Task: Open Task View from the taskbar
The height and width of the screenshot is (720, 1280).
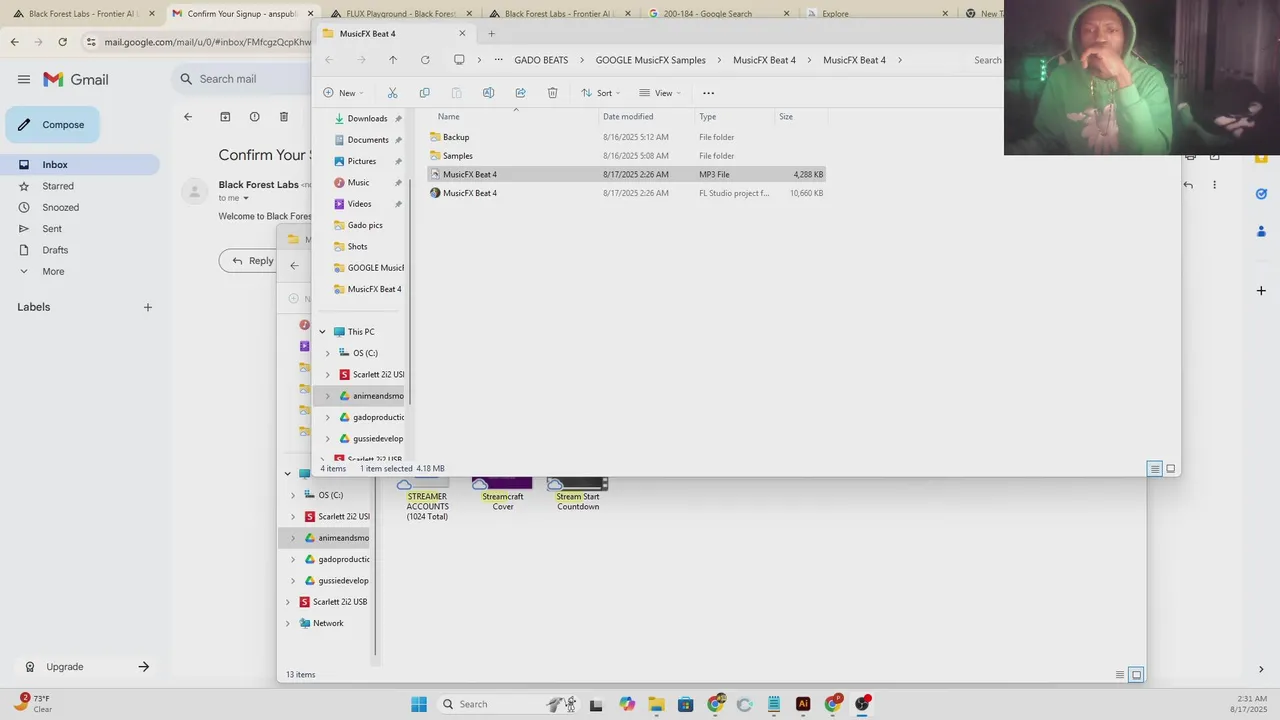Action: click(x=596, y=704)
